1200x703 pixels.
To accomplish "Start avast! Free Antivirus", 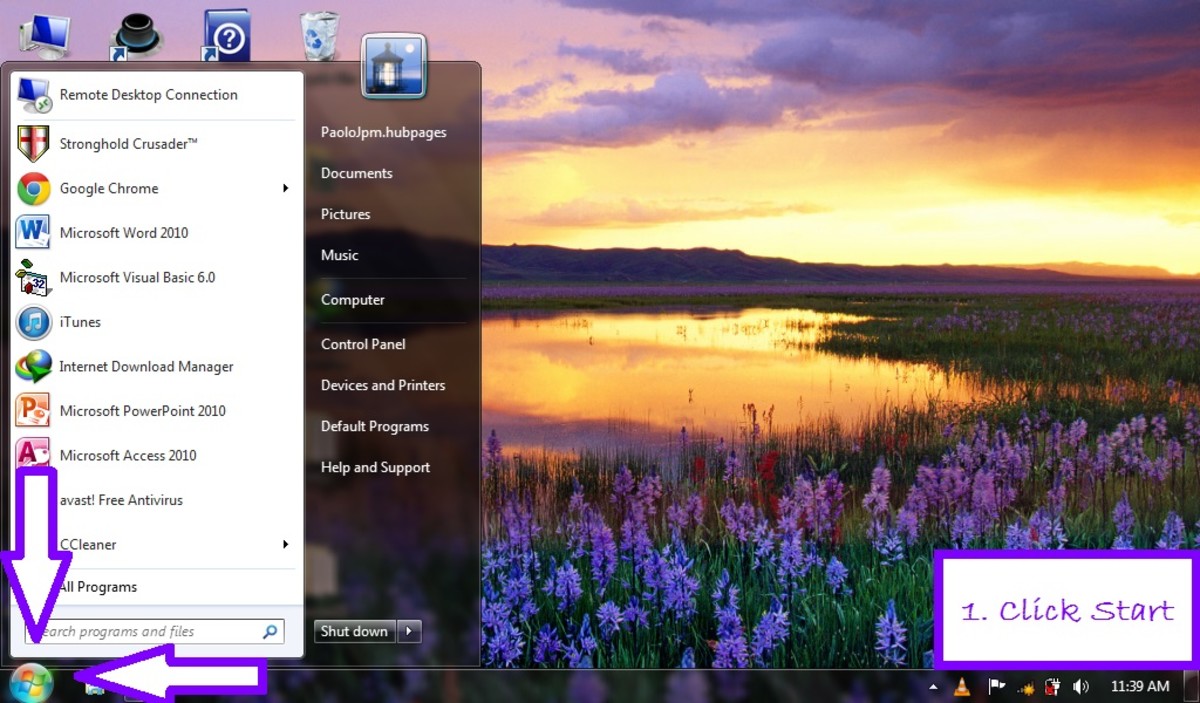I will click(x=122, y=499).
